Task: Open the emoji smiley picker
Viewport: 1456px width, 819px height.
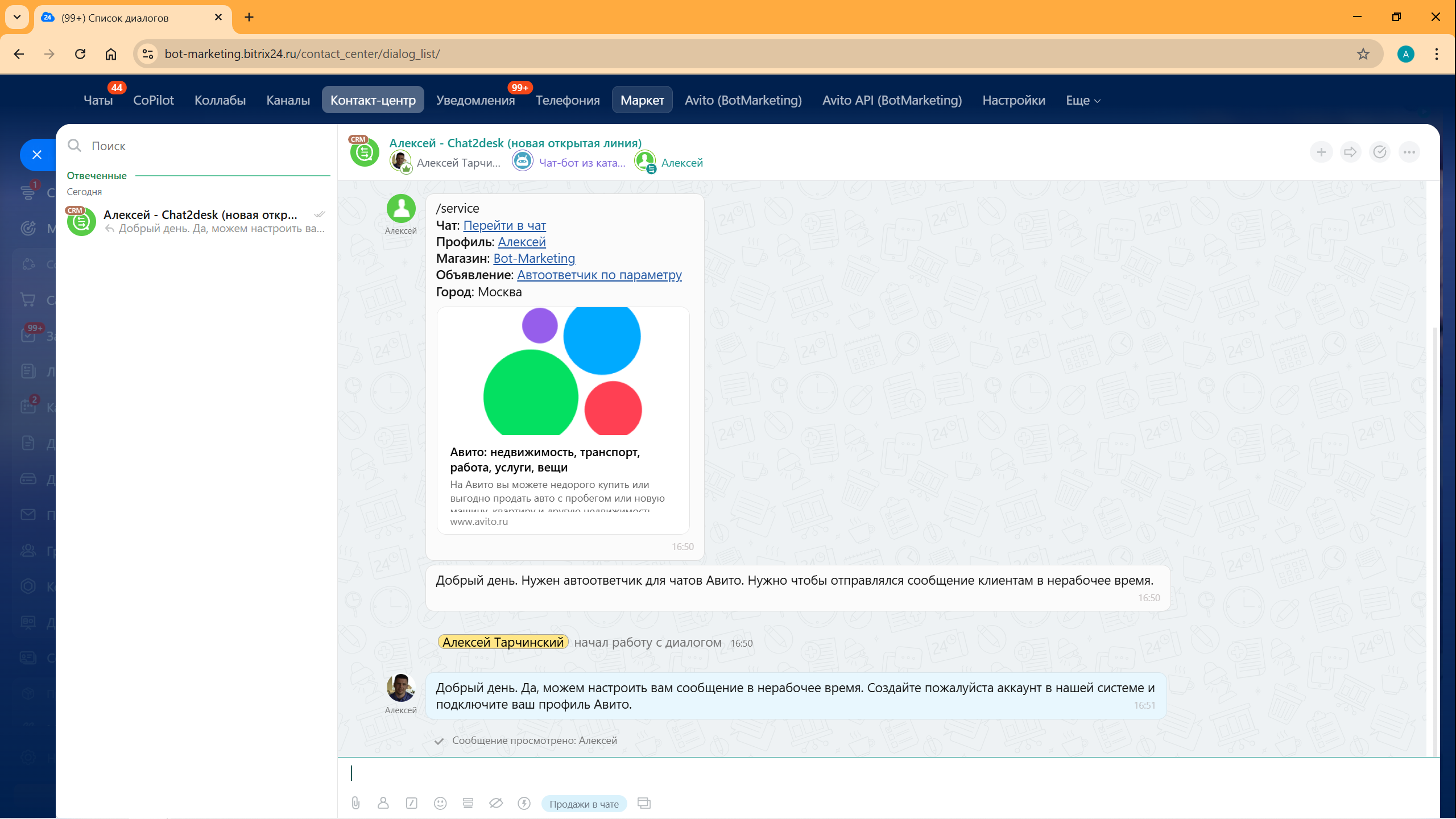Action: 440,803
